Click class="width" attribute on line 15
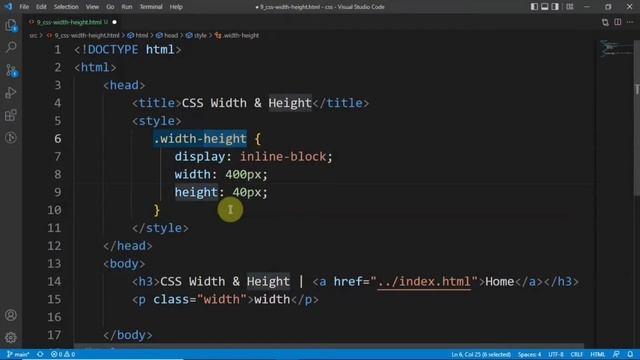640x360 pixels. click(x=200, y=300)
